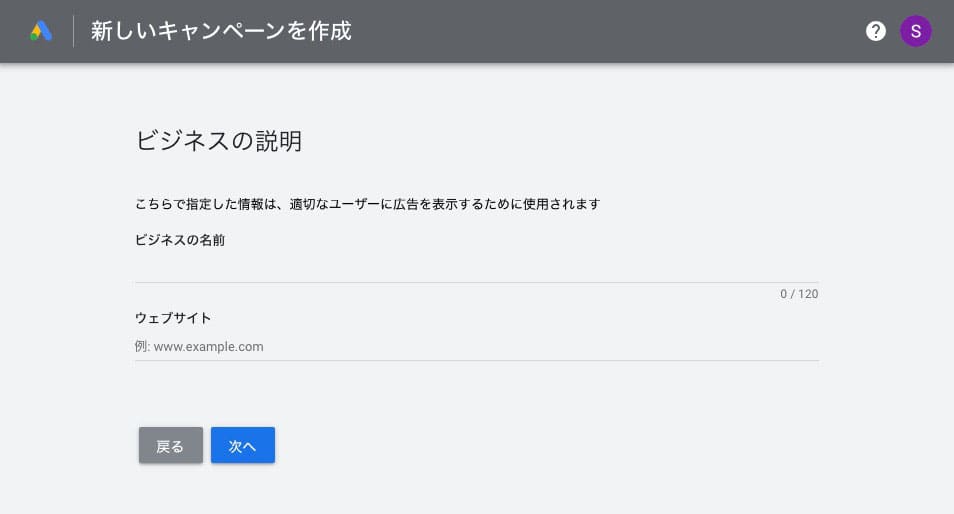Viewport: 954px width, 514px height.
Task: Click the 新しいキャンペーンを作成 header title
Action: click(x=221, y=31)
